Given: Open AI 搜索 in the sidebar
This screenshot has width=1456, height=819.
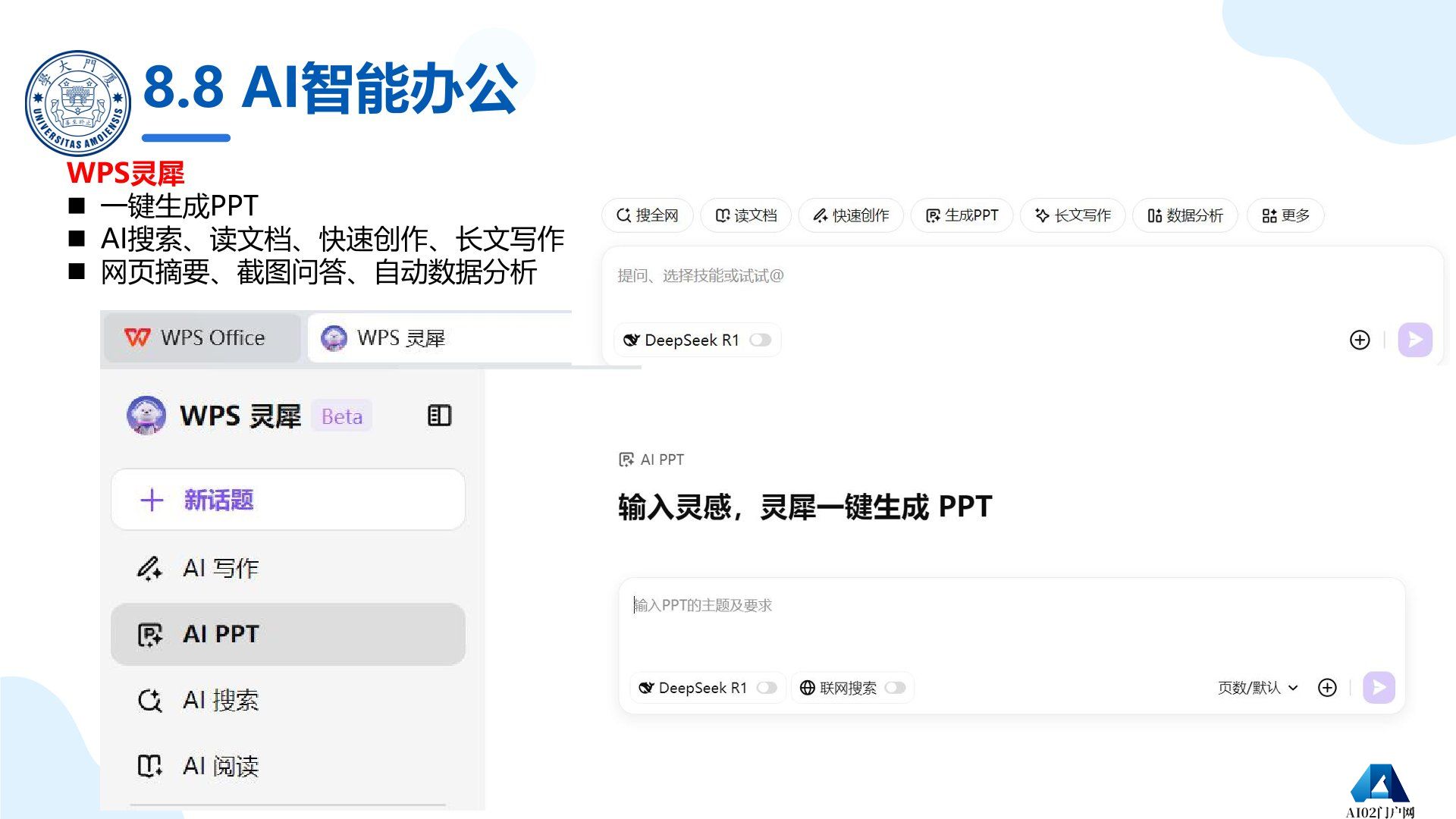Looking at the screenshot, I should (x=288, y=701).
